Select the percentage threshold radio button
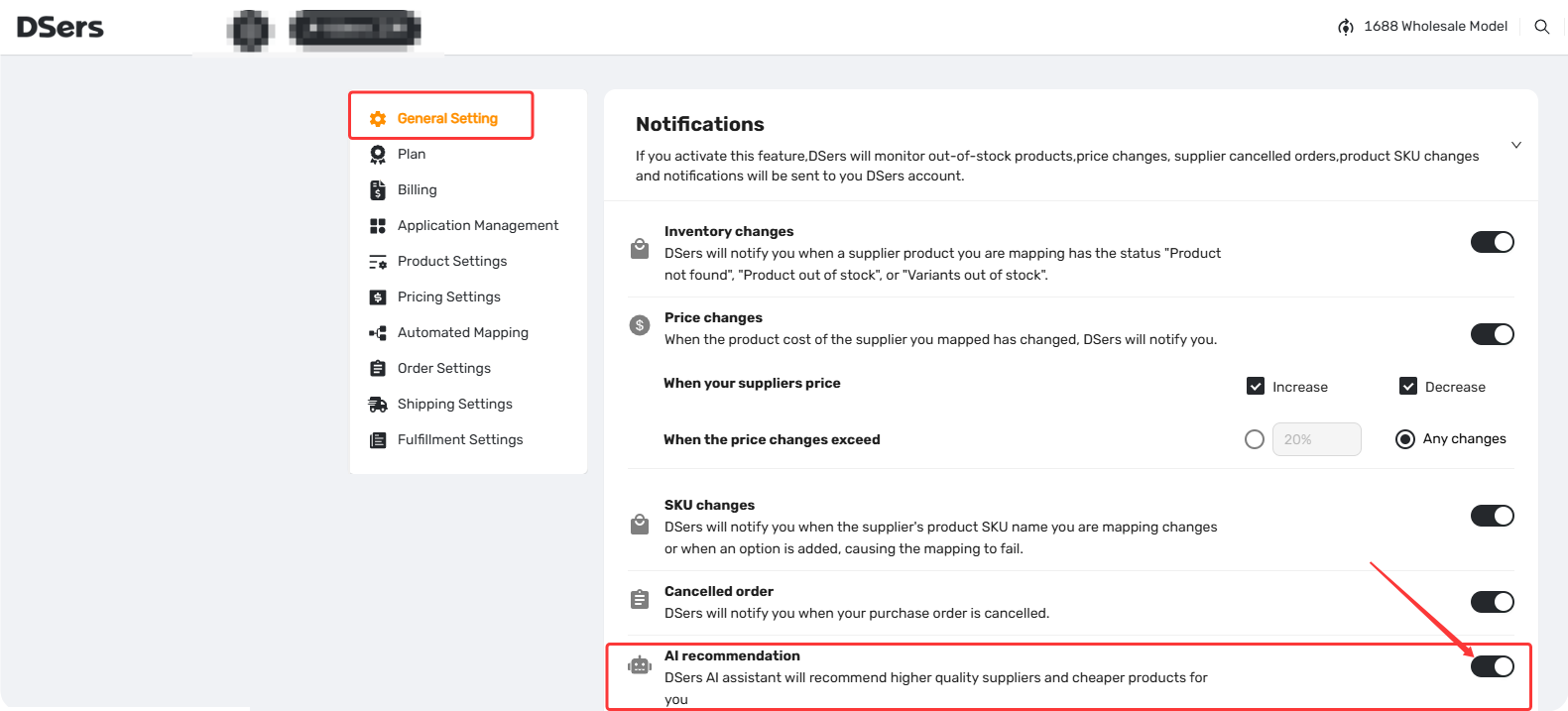Screen dimensions: 1568x711 coord(1255,439)
